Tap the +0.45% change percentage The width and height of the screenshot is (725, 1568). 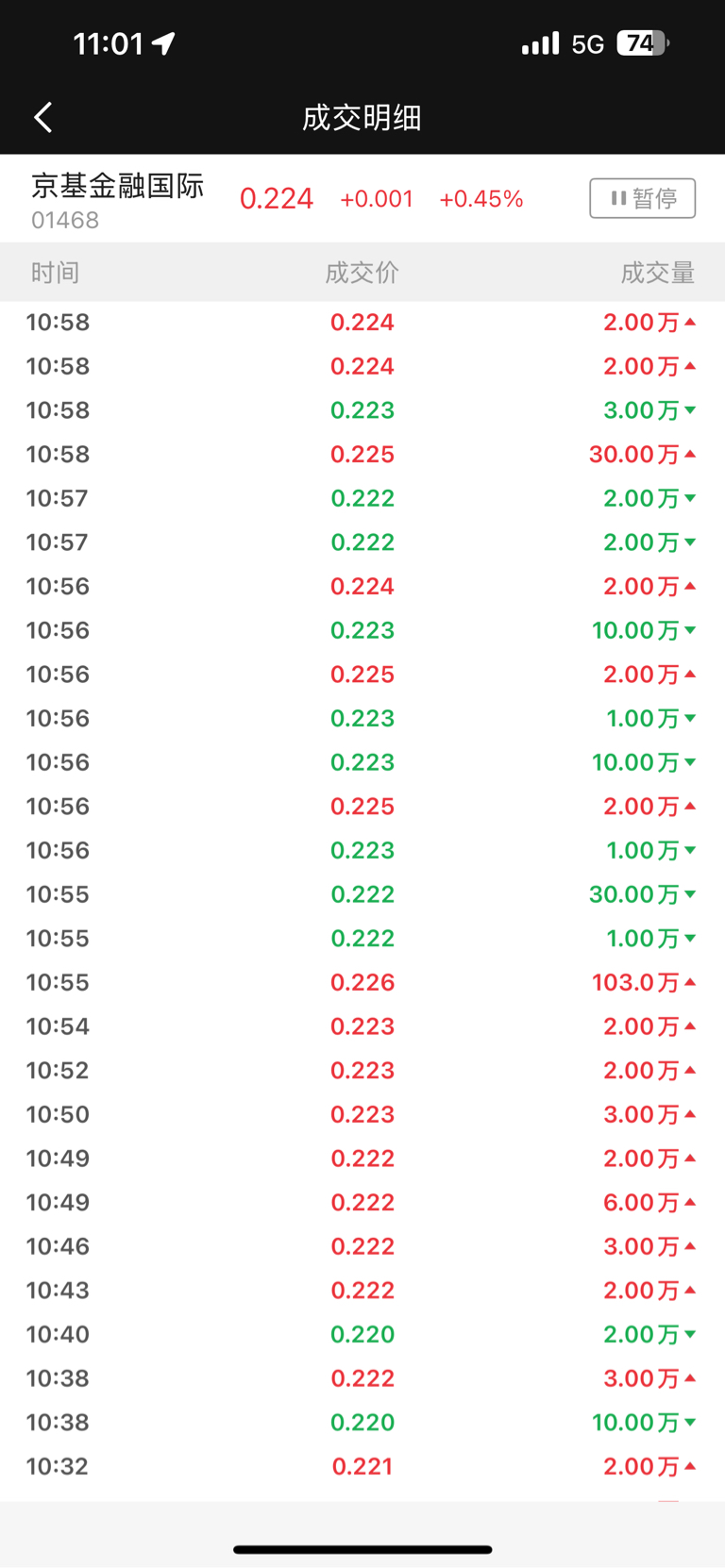tap(481, 199)
